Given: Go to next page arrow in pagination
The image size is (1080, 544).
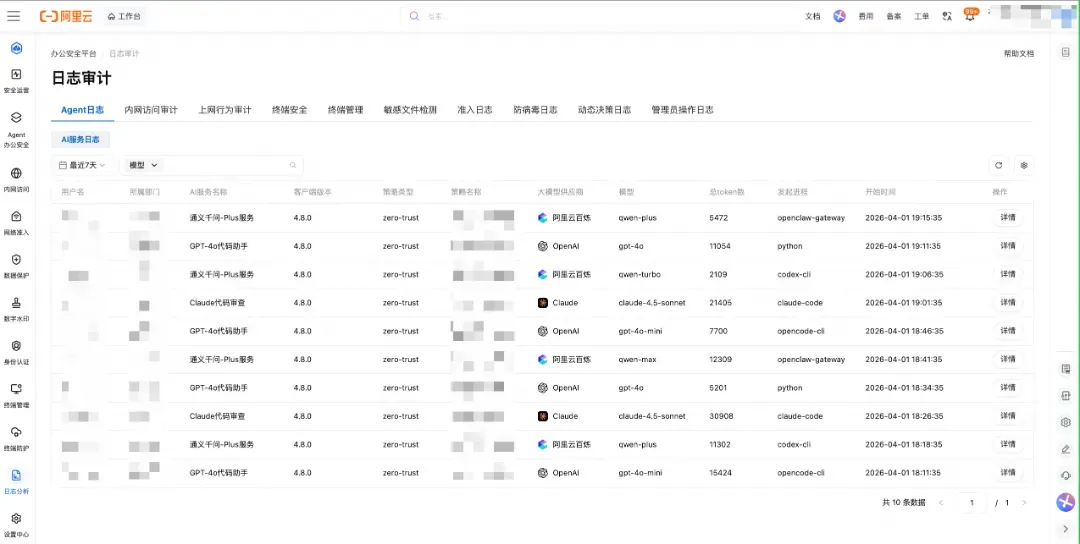Looking at the screenshot, I should (x=1024, y=503).
